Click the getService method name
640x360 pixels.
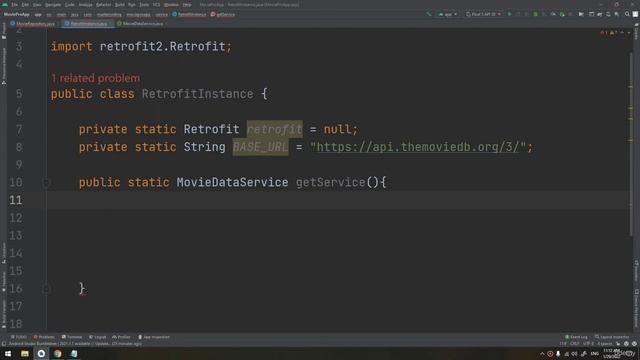click(331, 182)
